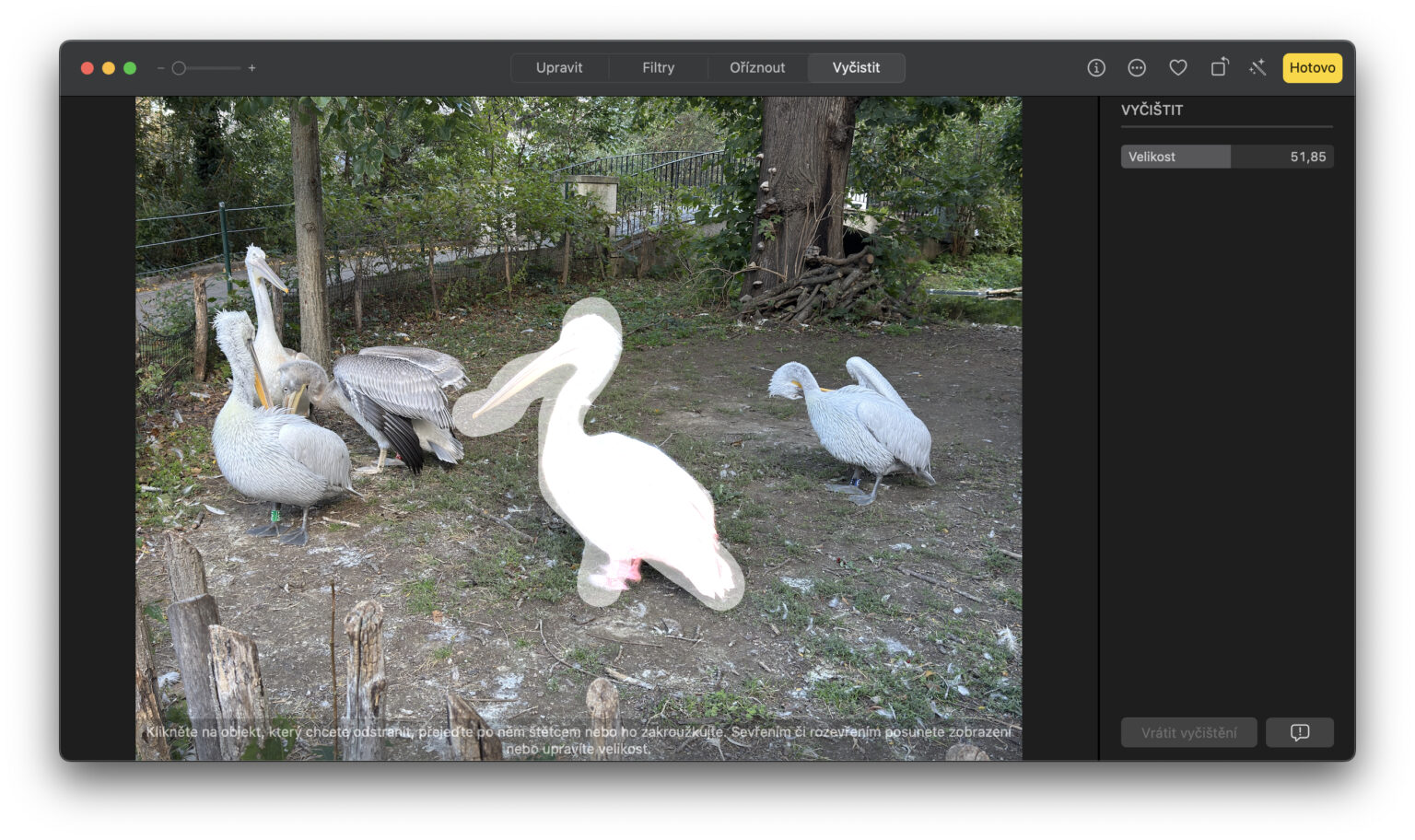This screenshot has width=1415, height=840.
Task: Click the zoom slider knob in the toolbar
Action: pos(180,68)
